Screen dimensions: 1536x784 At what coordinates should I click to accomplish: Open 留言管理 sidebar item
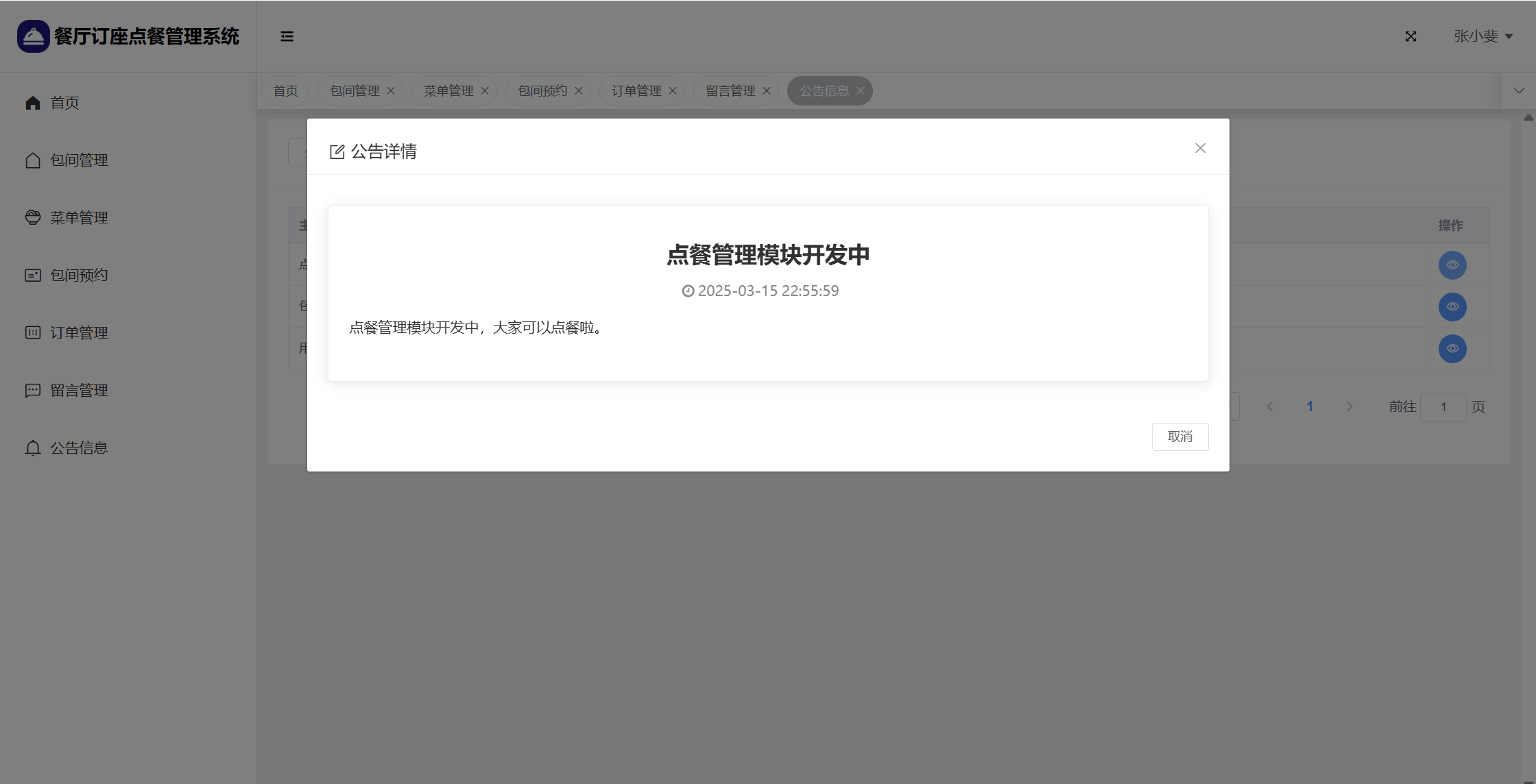tap(78, 391)
